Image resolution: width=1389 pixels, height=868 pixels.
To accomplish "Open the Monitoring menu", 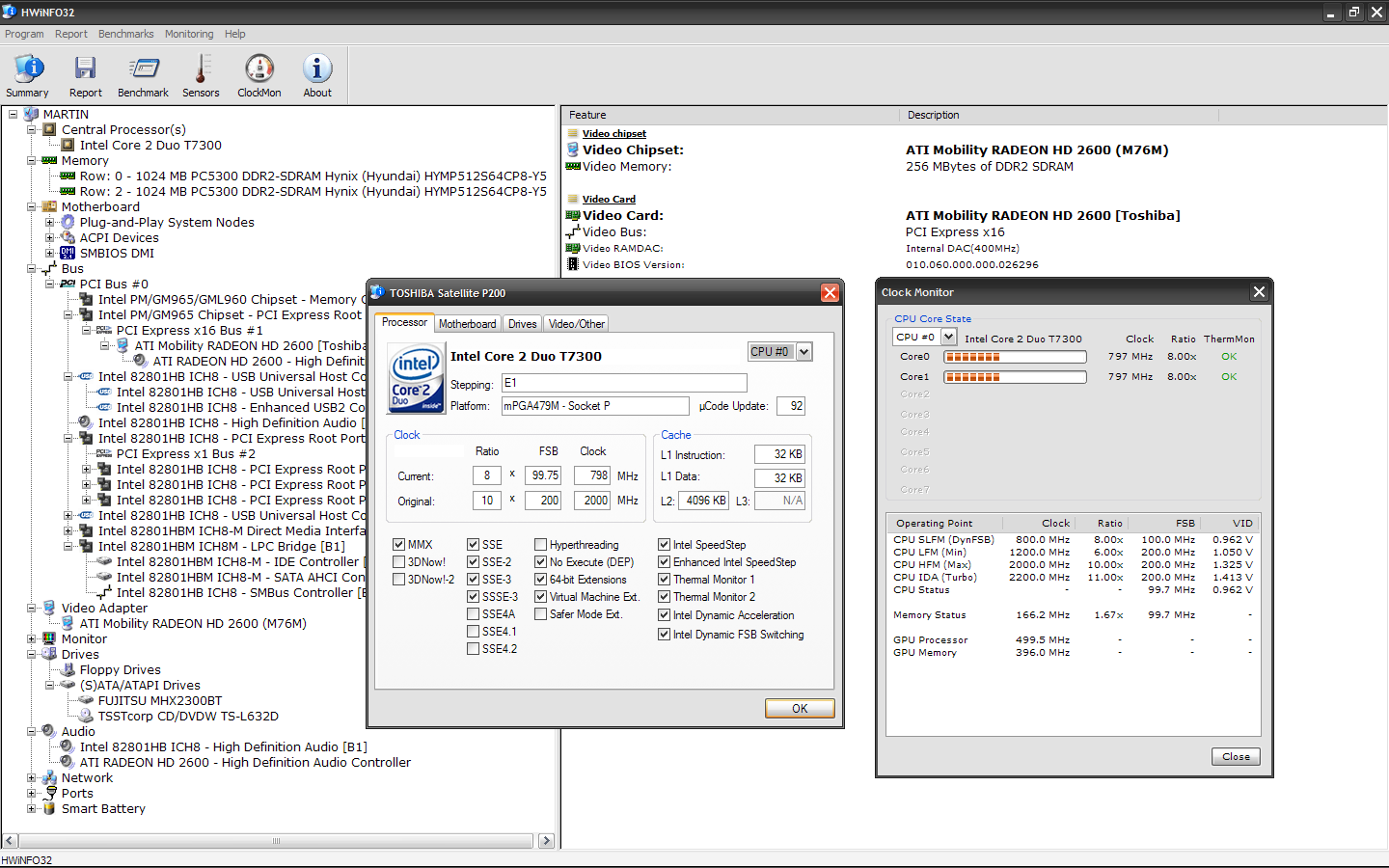I will pos(189,34).
